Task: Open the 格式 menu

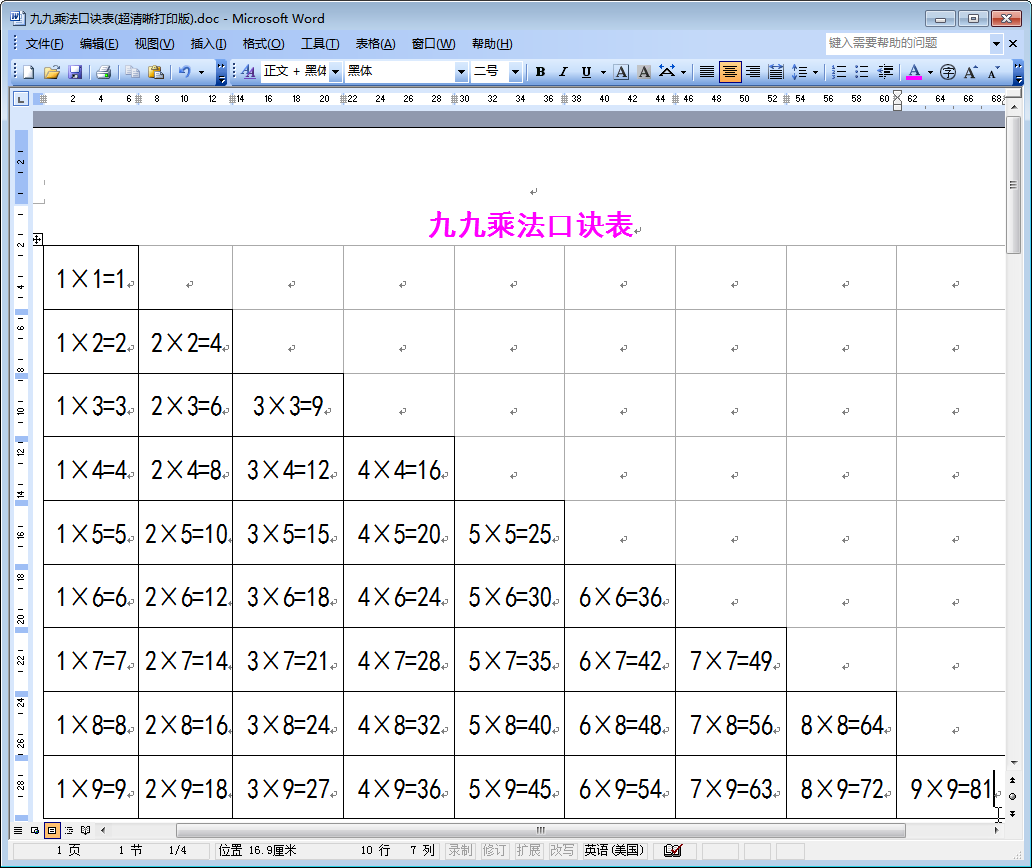Action: coord(262,43)
